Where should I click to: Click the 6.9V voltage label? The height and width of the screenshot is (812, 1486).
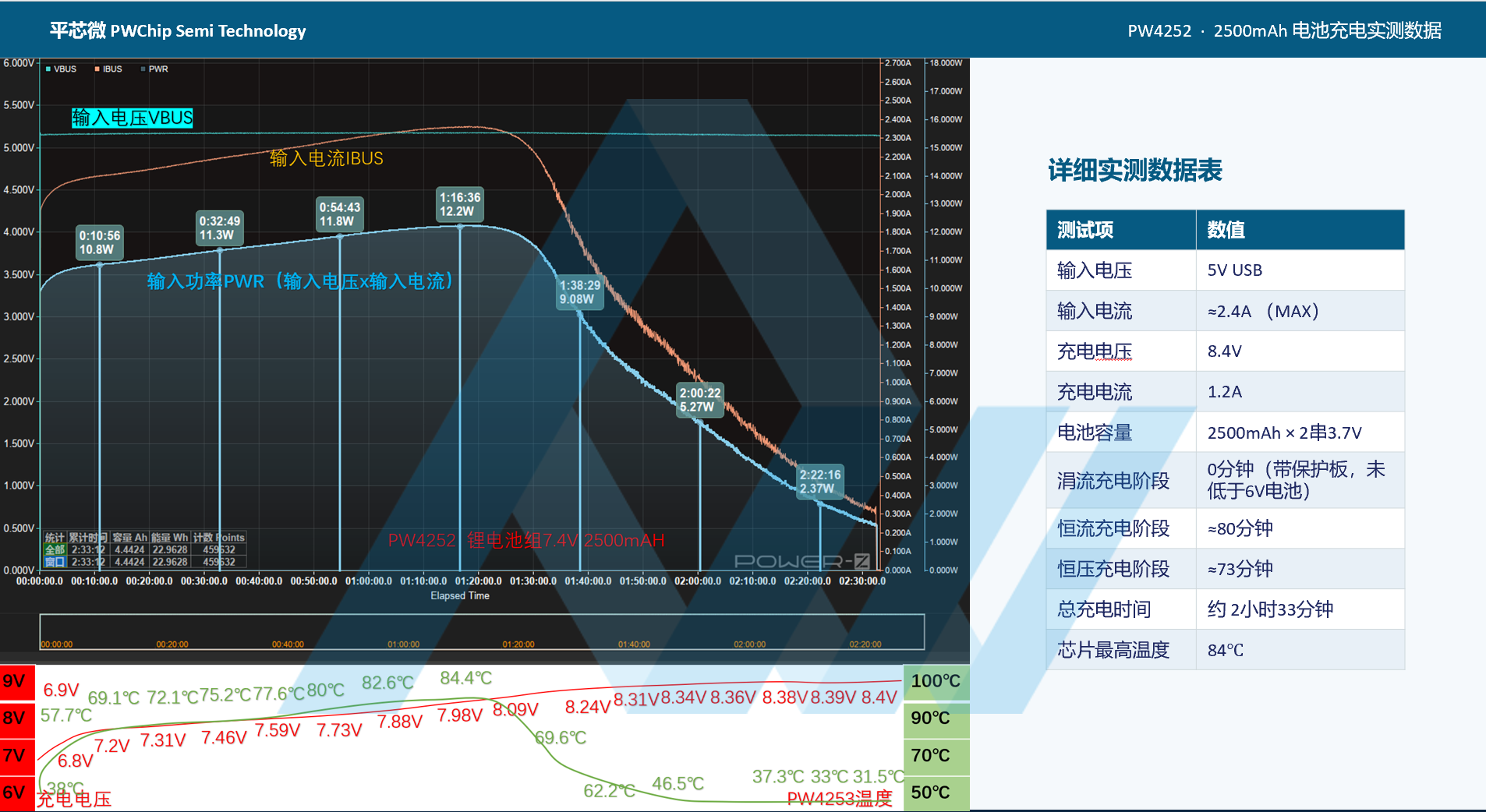[61, 690]
